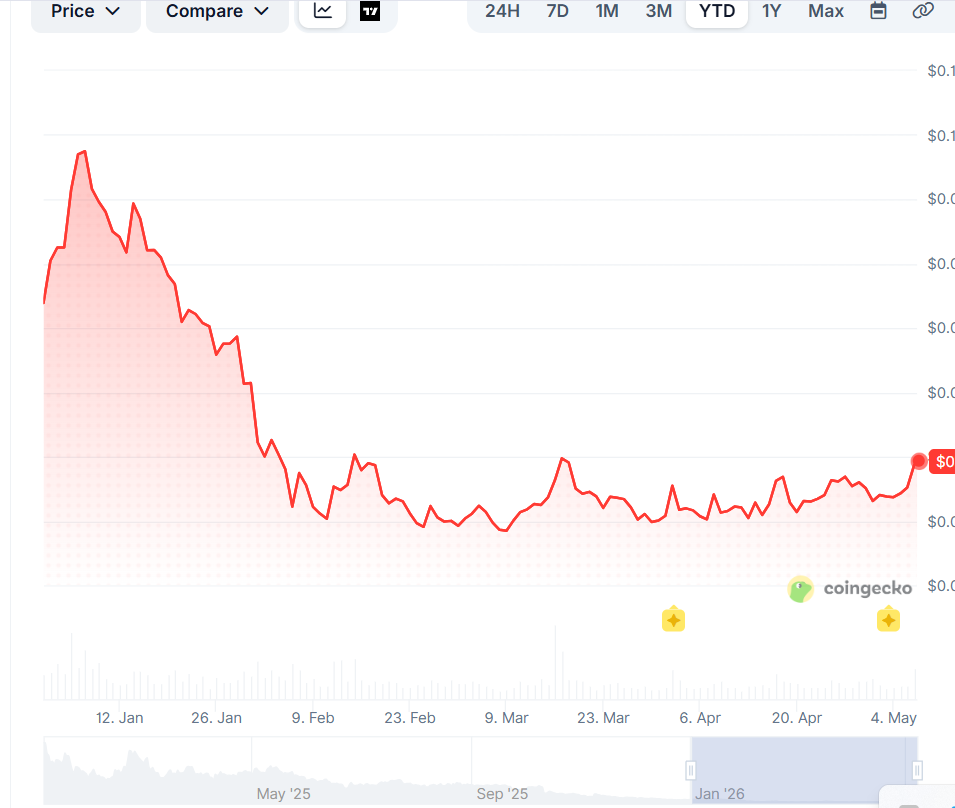
Task: Click the '20. Apr' axis label
Action: coord(797,718)
